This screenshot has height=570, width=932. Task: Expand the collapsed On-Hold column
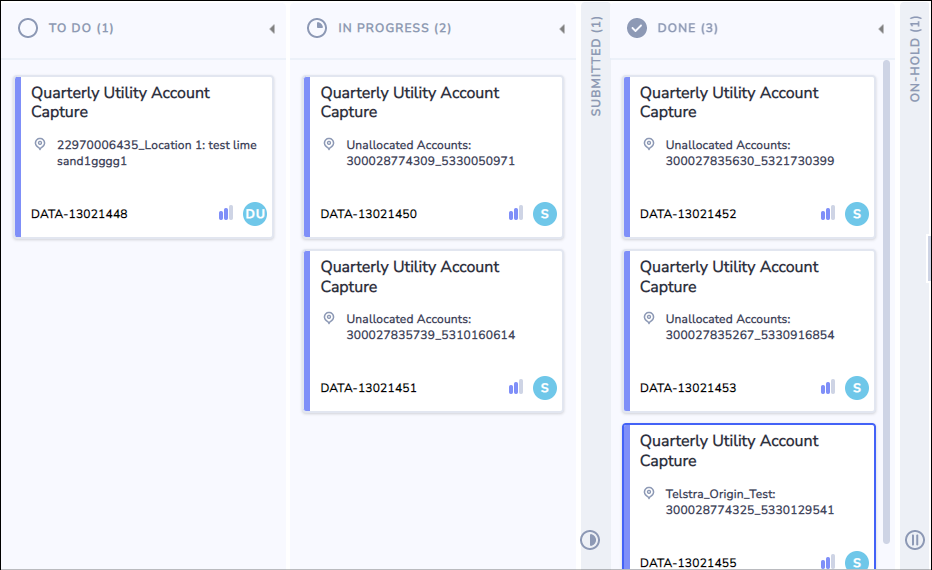click(x=915, y=58)
